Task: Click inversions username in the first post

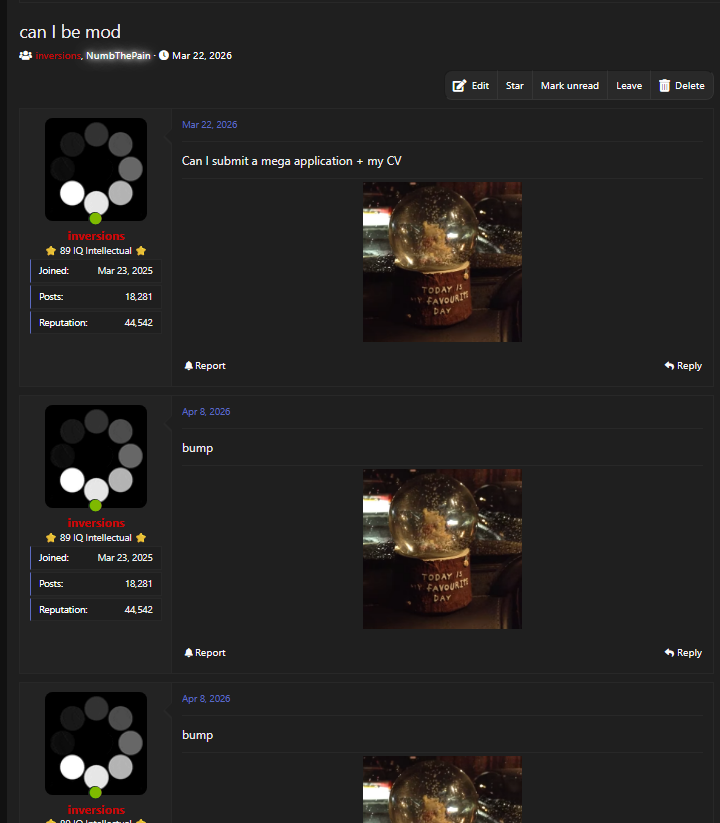Action: click(96, 236)
